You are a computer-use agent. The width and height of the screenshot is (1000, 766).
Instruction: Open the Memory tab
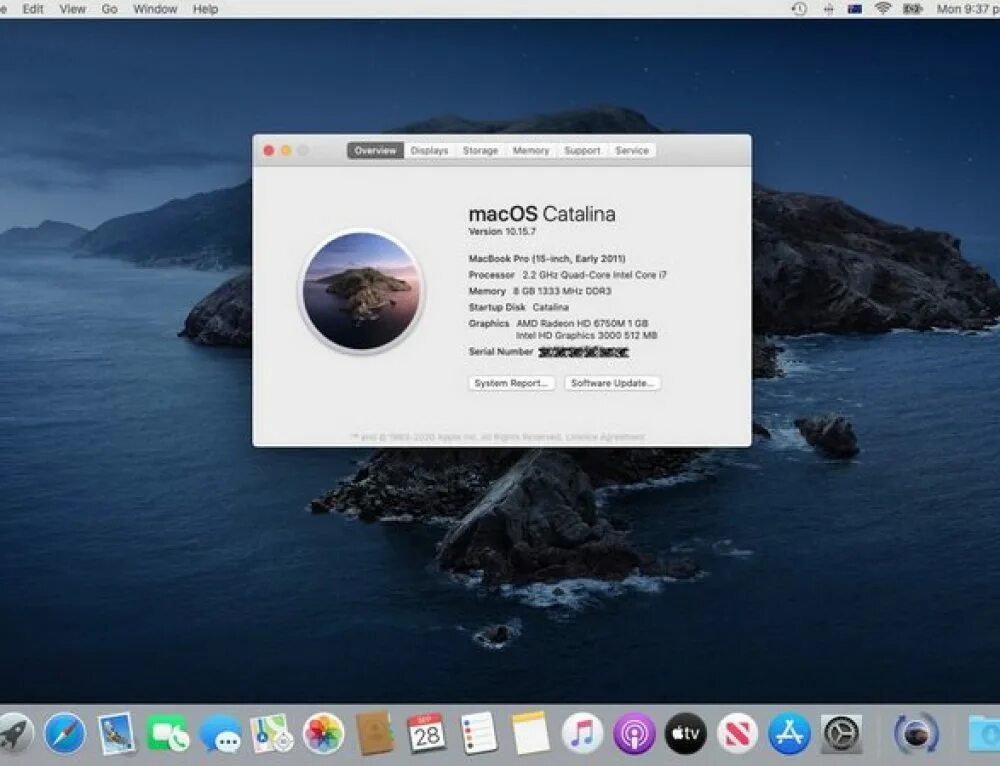[531, 151]
